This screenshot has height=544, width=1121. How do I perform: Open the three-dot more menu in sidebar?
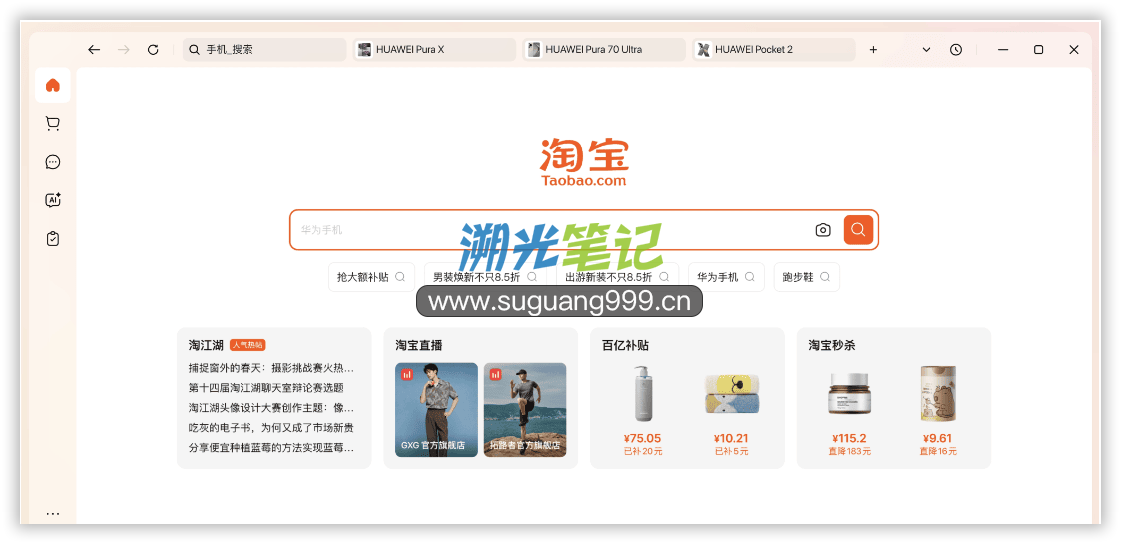pos(53,513)
